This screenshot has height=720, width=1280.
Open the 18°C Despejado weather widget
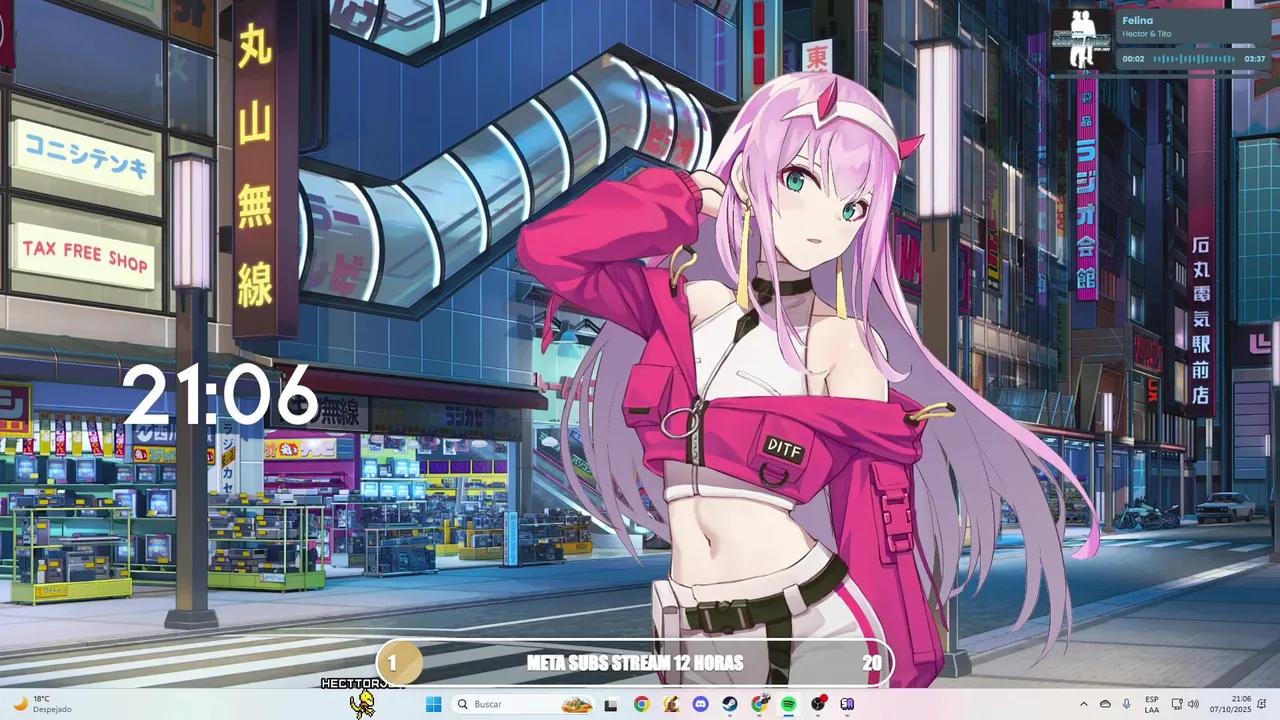coord(42,704)
